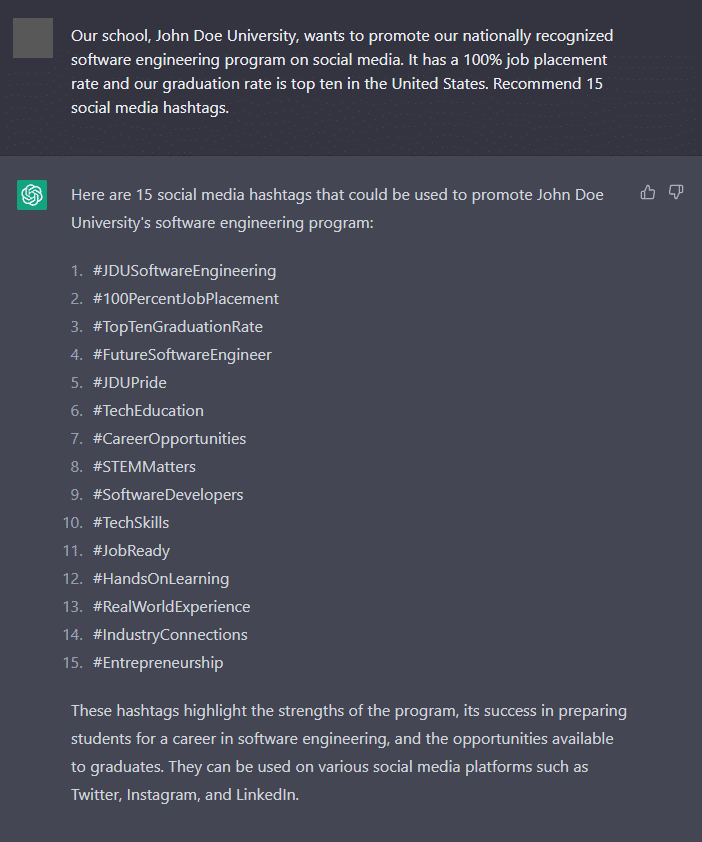The width and height of the screenshot is (702, 842).
Task: Click the #TechSkills hashtag
Action: pos(131,522)
